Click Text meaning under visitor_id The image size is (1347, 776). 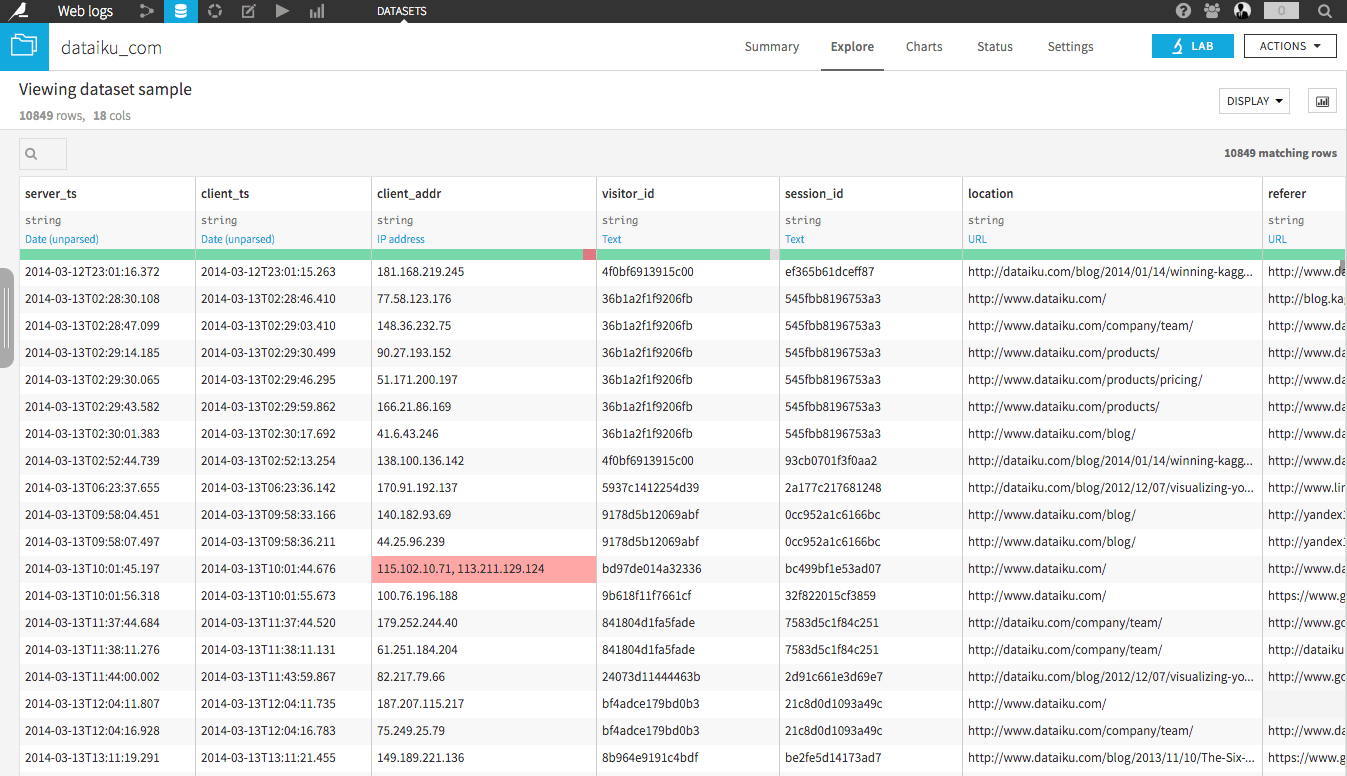point(612,239)
